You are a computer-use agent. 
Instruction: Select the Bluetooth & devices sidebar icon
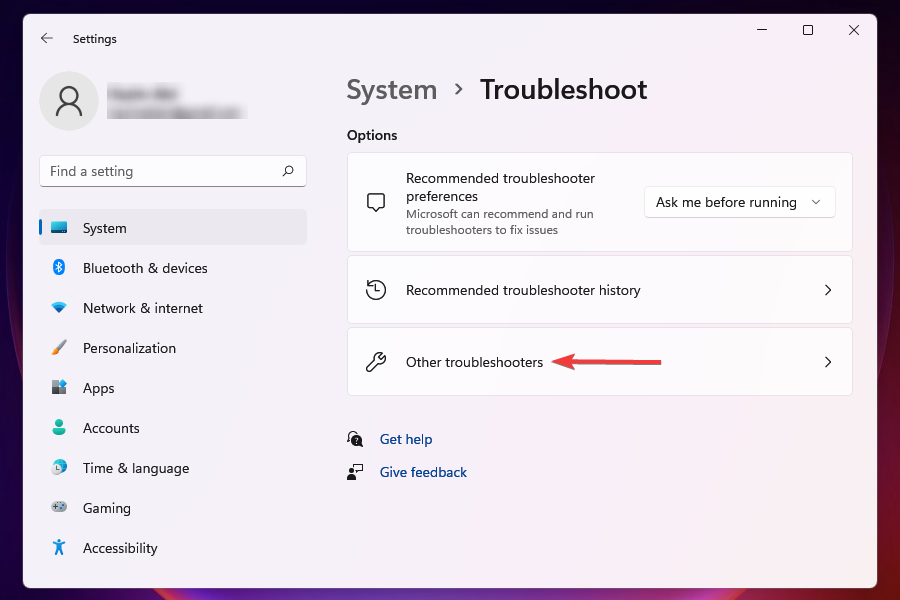(x=59, y=268)
